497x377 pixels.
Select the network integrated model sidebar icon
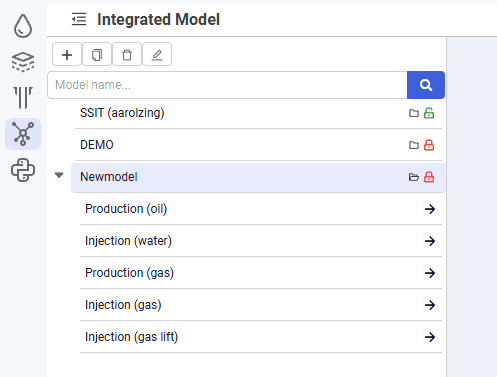[x=23, y=134]
